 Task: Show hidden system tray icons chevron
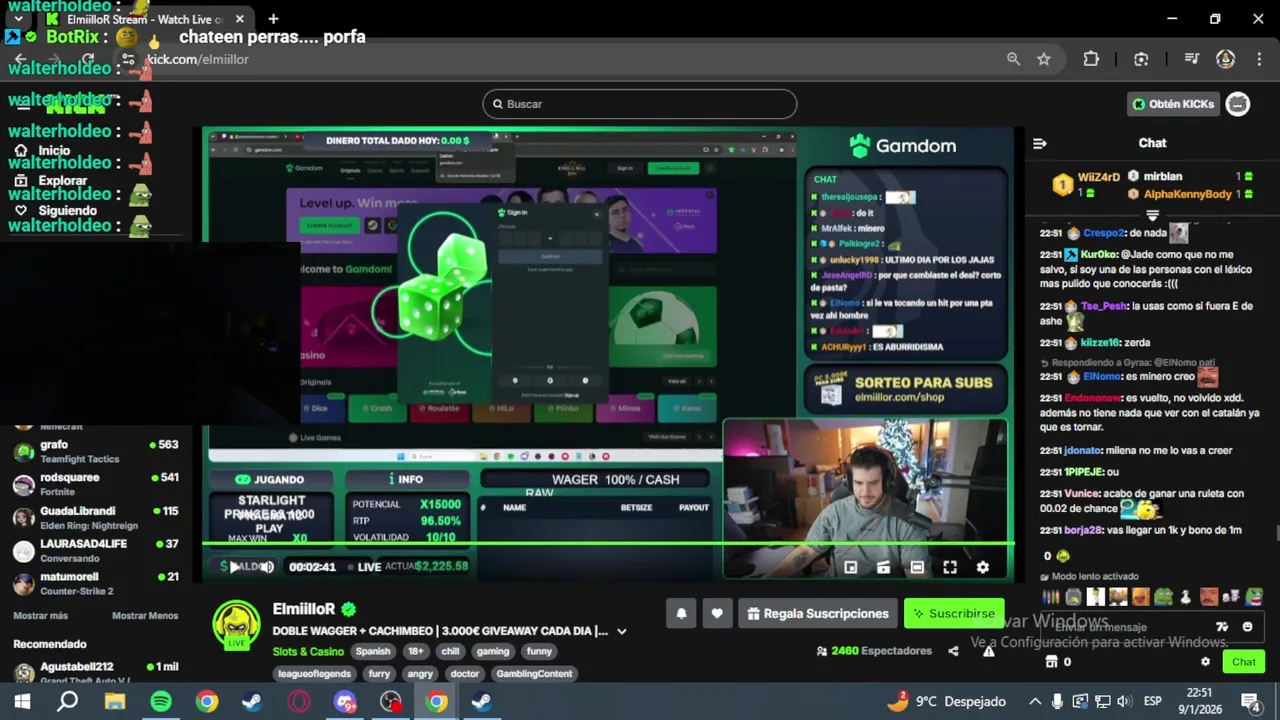(x=1035, y=702)
